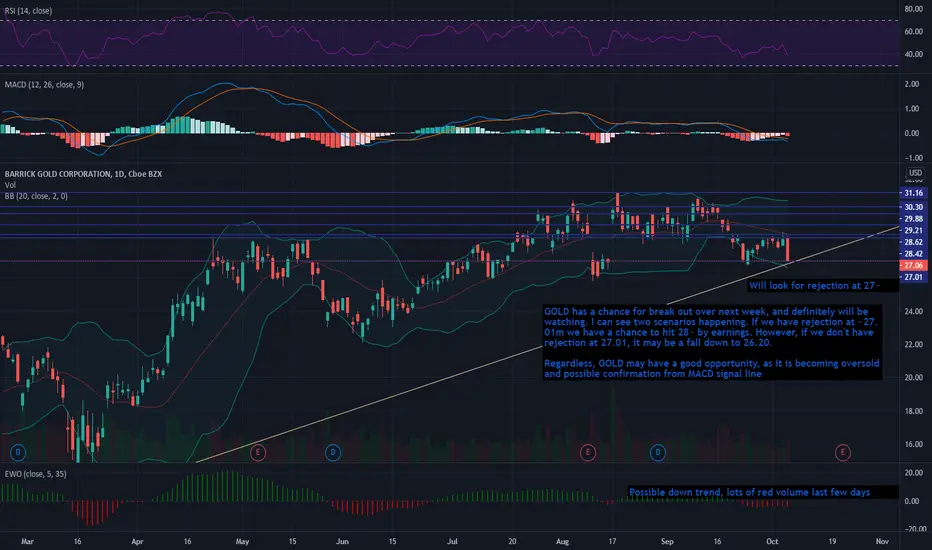The height and width of the screenshot is (550, 932).
Task: Select the BB (20, close, 2, 0) label
Action: 36,196
